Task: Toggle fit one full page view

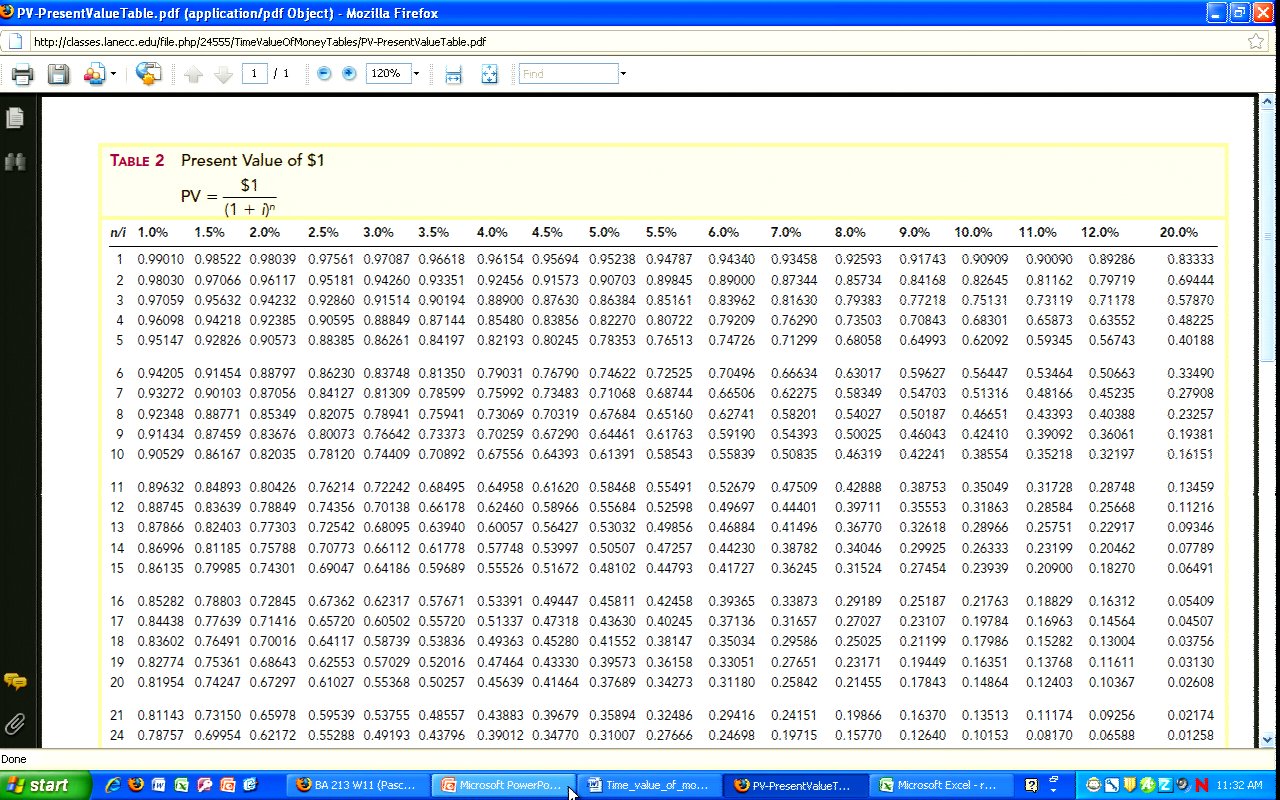Action: click(489, 74)
